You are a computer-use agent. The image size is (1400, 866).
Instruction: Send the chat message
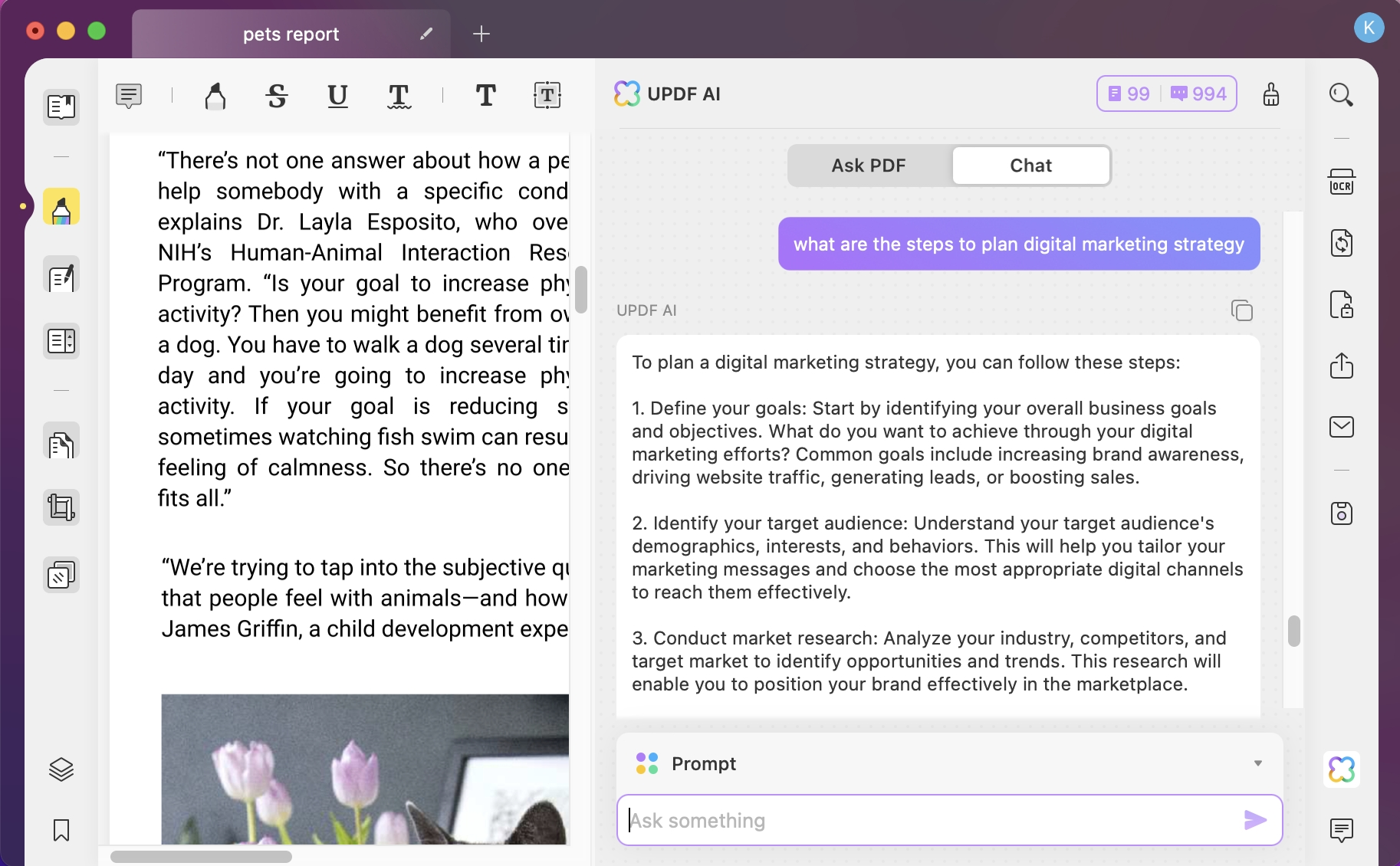1254,820
